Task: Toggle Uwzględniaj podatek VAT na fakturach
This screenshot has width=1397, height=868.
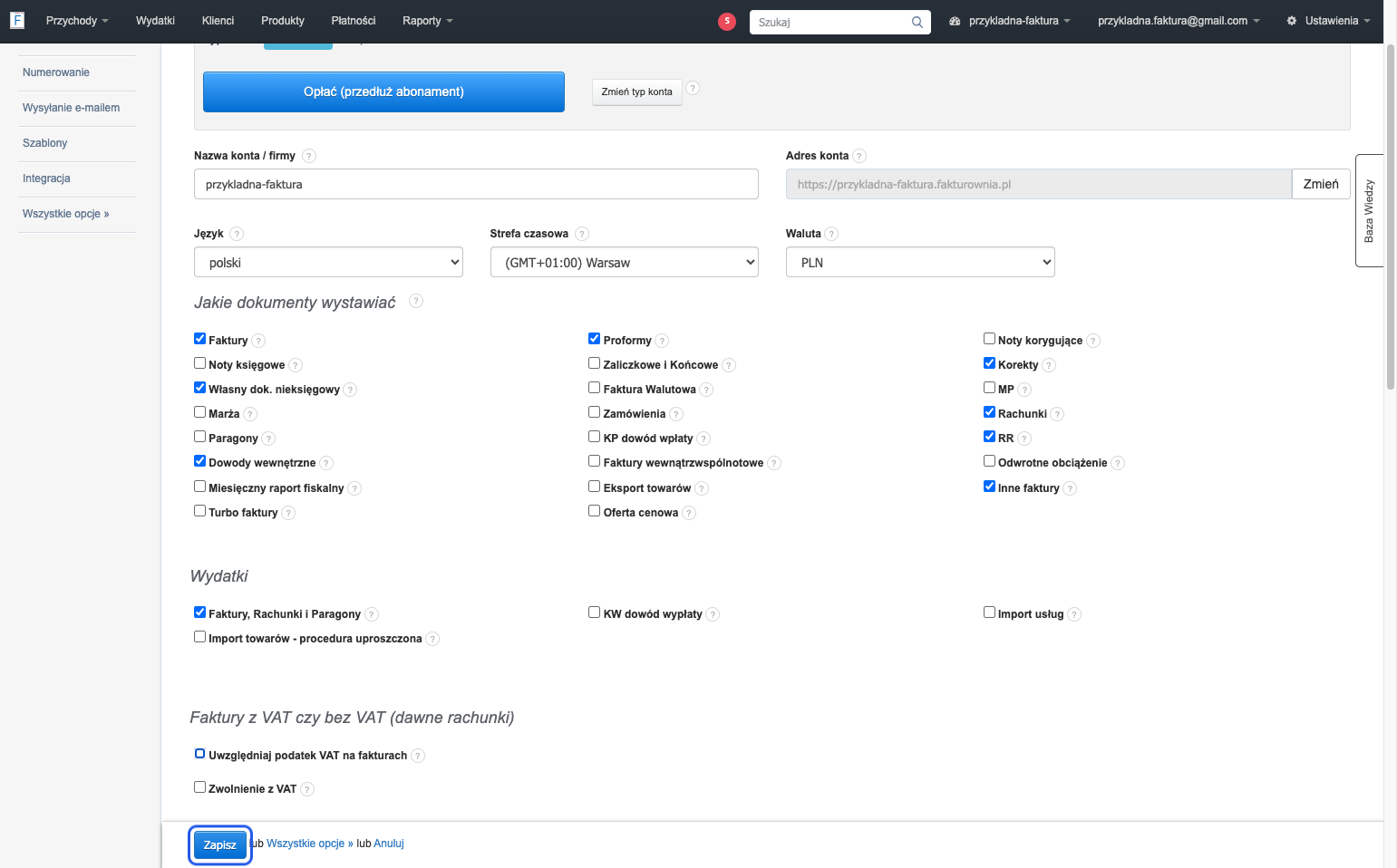Action: [199, 754]
